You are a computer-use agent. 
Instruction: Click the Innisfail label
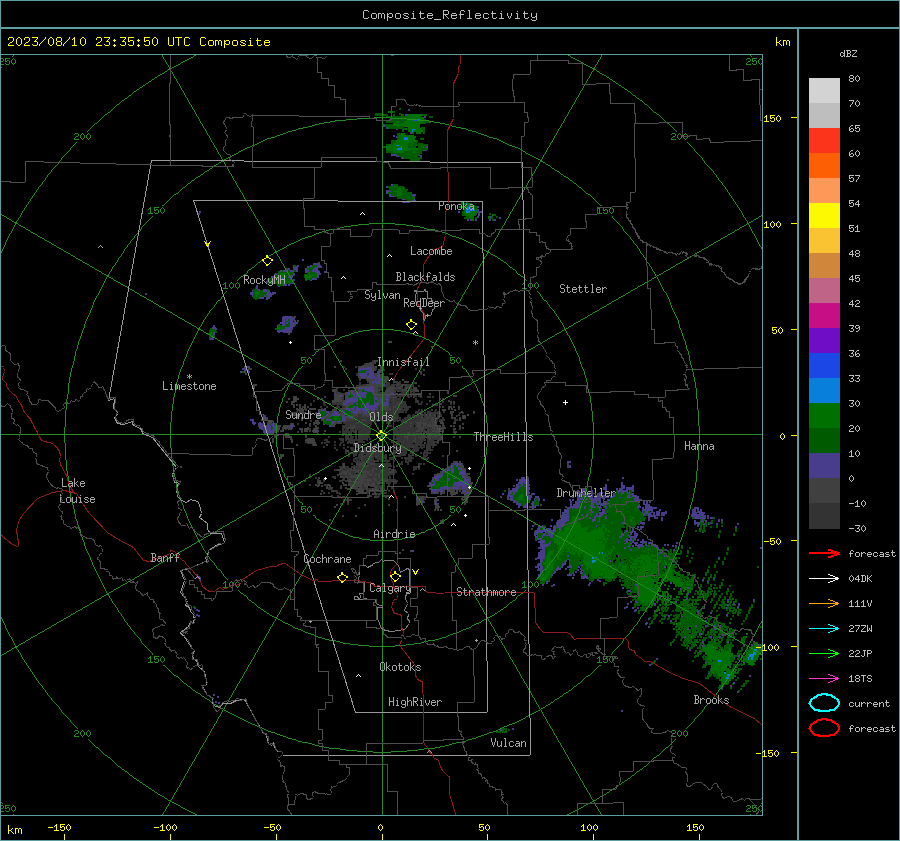pos(403,362)
